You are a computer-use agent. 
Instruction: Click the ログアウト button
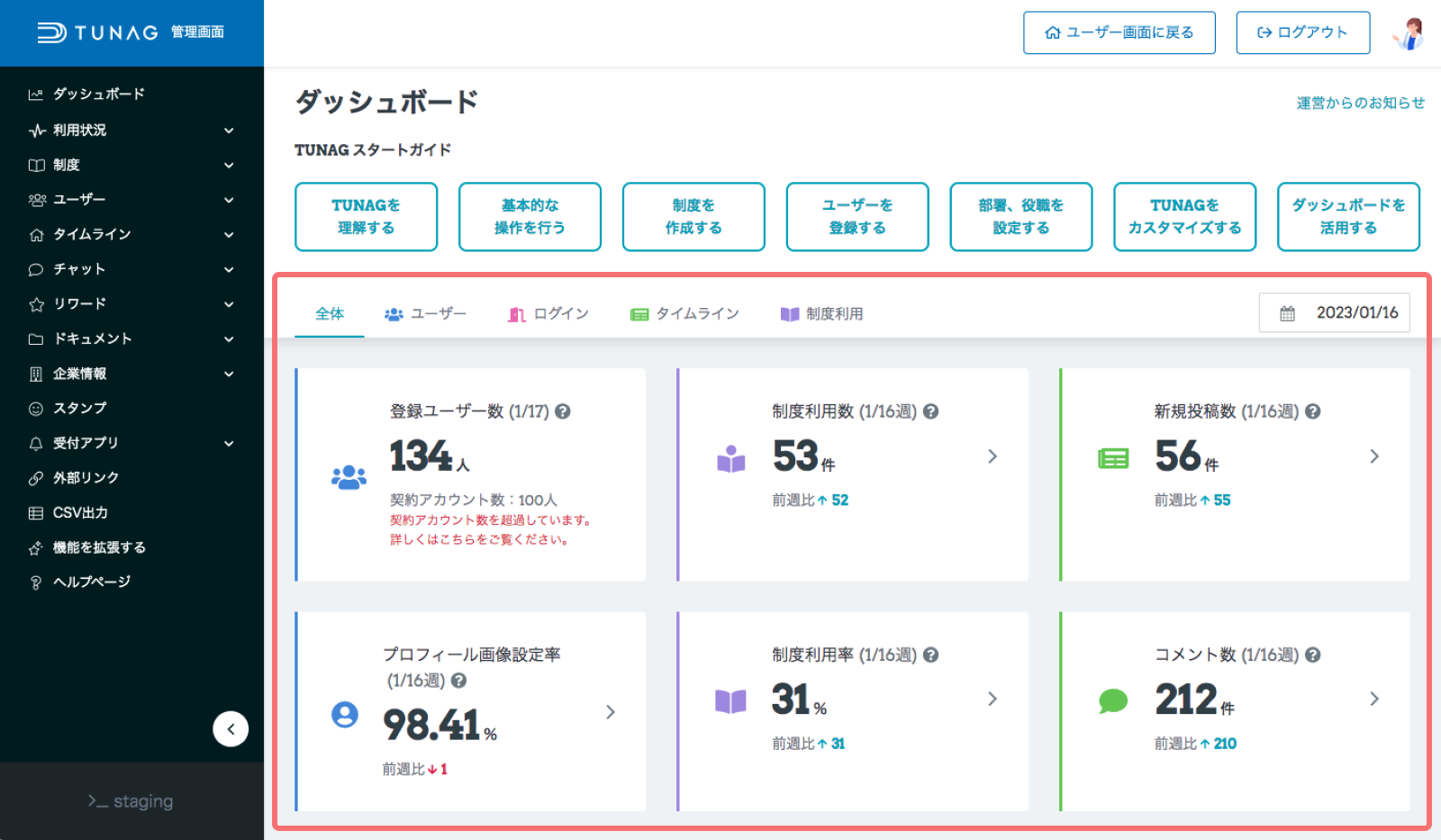click(x=1303, y=32)
